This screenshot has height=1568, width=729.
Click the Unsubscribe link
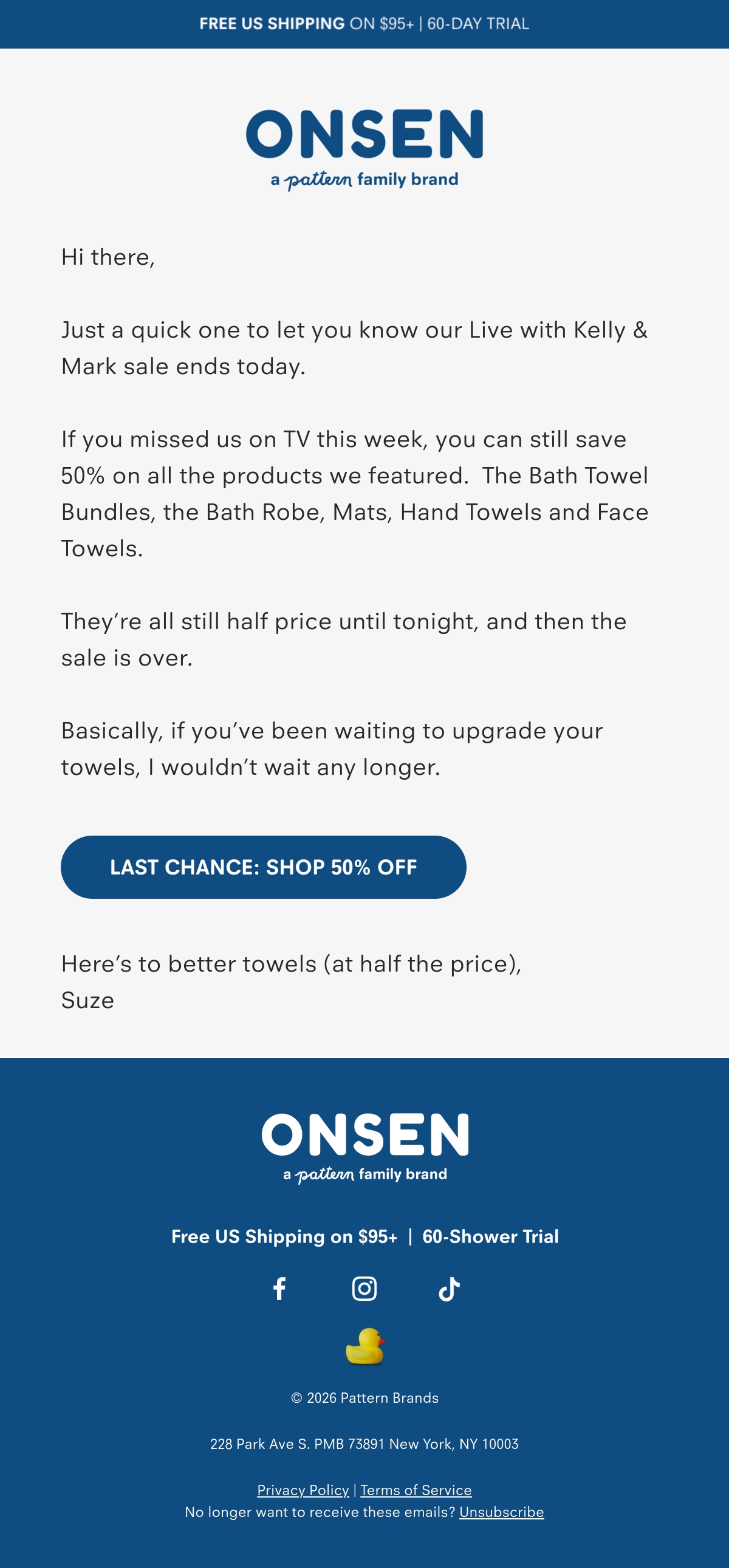coord(501,1512)
